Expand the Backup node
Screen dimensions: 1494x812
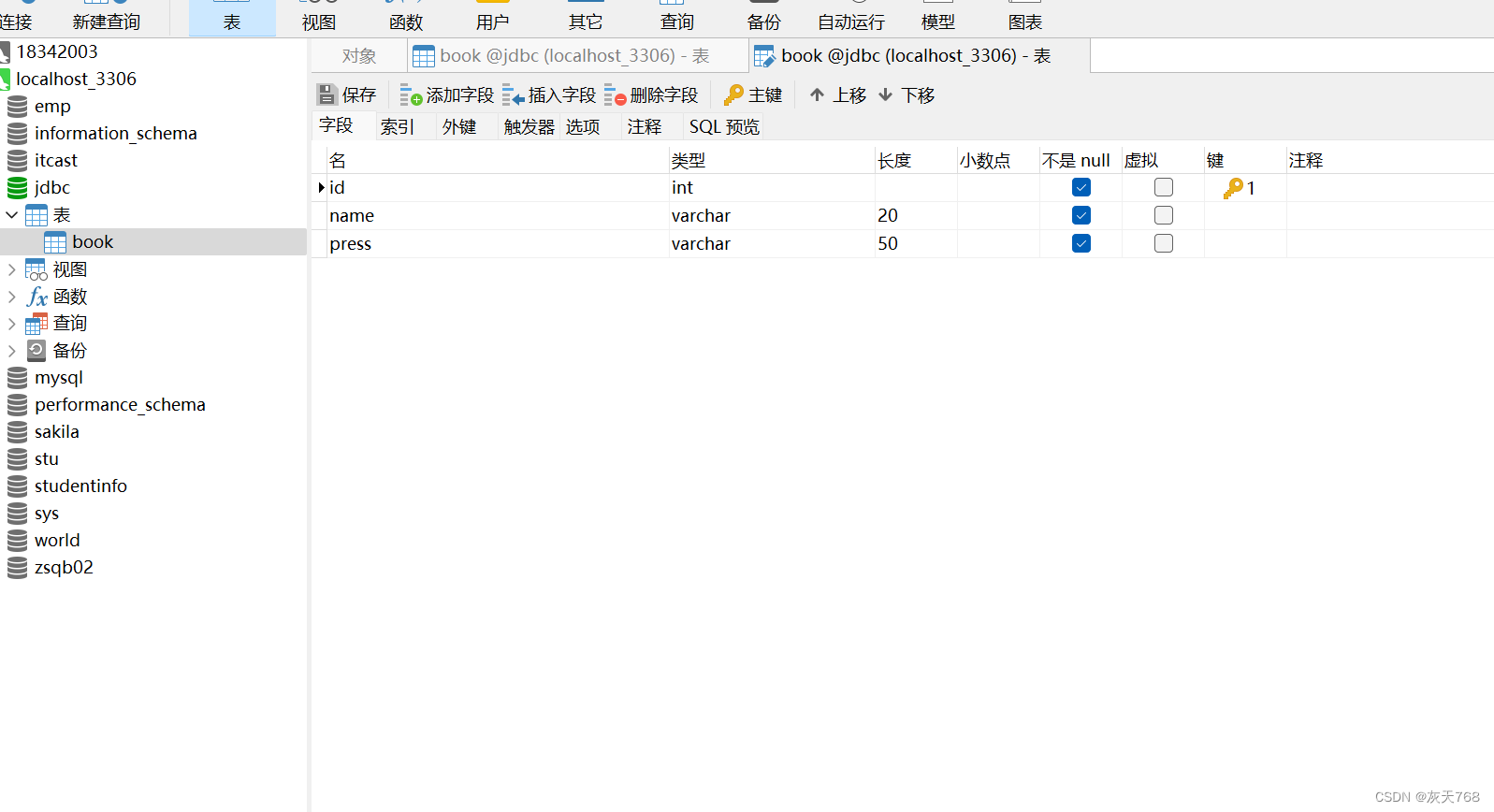pyautogui.click(x=12, y=351)
